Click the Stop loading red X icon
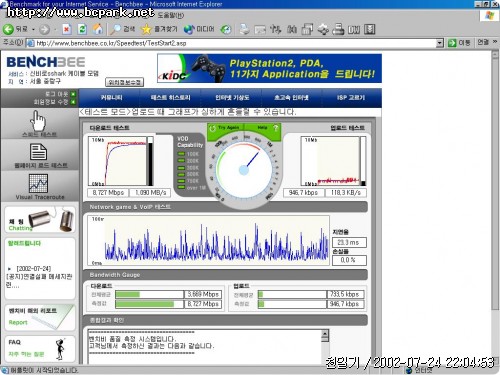The height and width of the screenshot is (375, 500). 67,29
